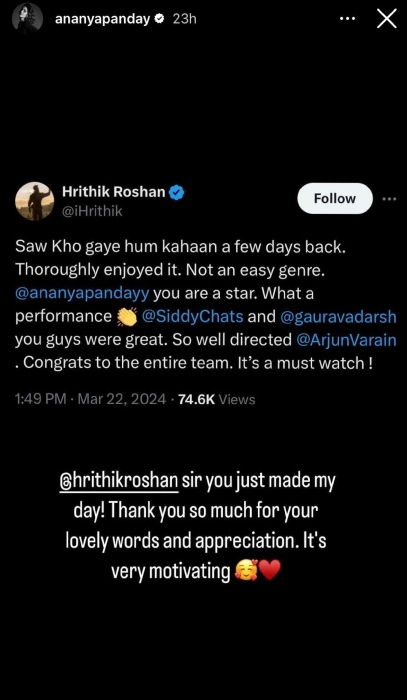View the 74.6K Views count

pos(216,399)
